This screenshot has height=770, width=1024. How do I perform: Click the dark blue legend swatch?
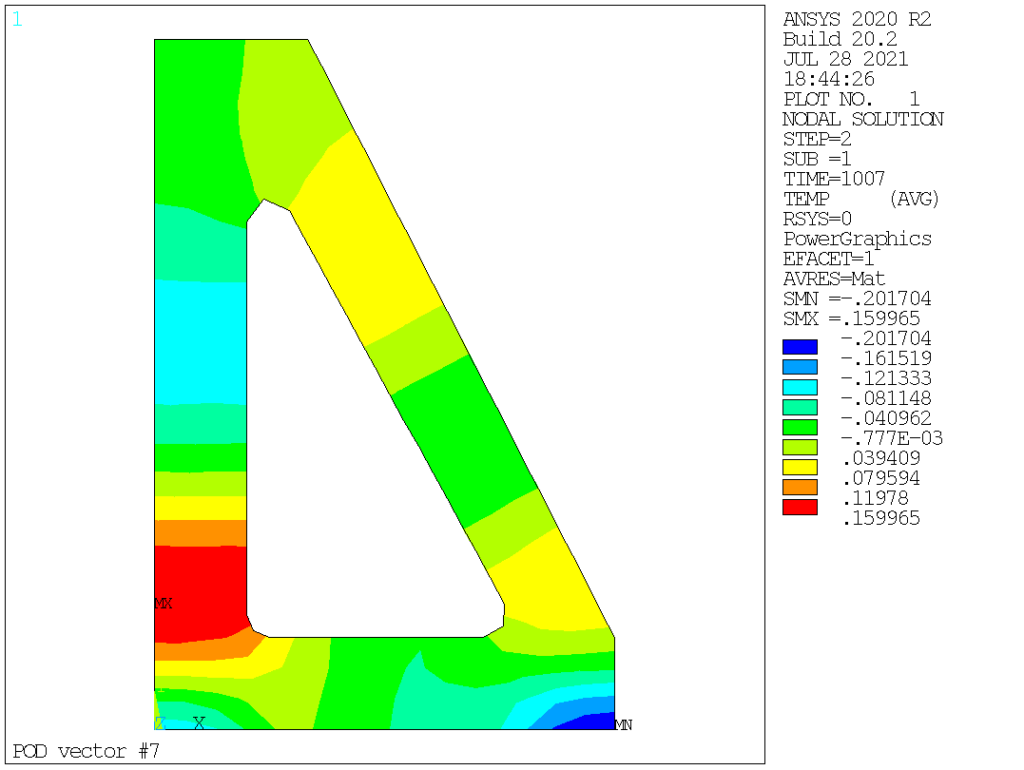(x=799, y=347)
